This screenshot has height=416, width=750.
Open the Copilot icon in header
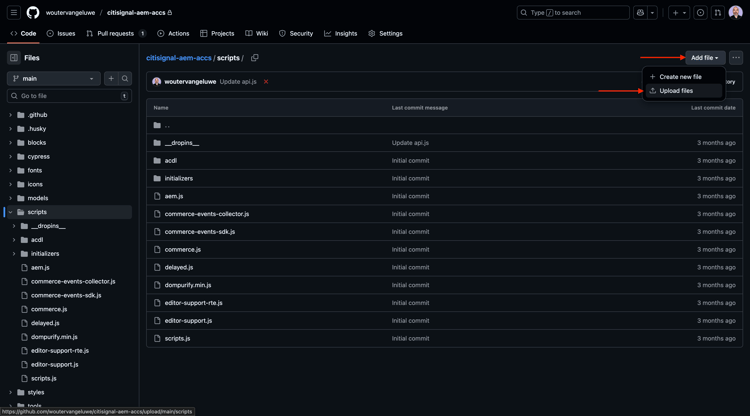pyautogui.click(x=640, y=13)
